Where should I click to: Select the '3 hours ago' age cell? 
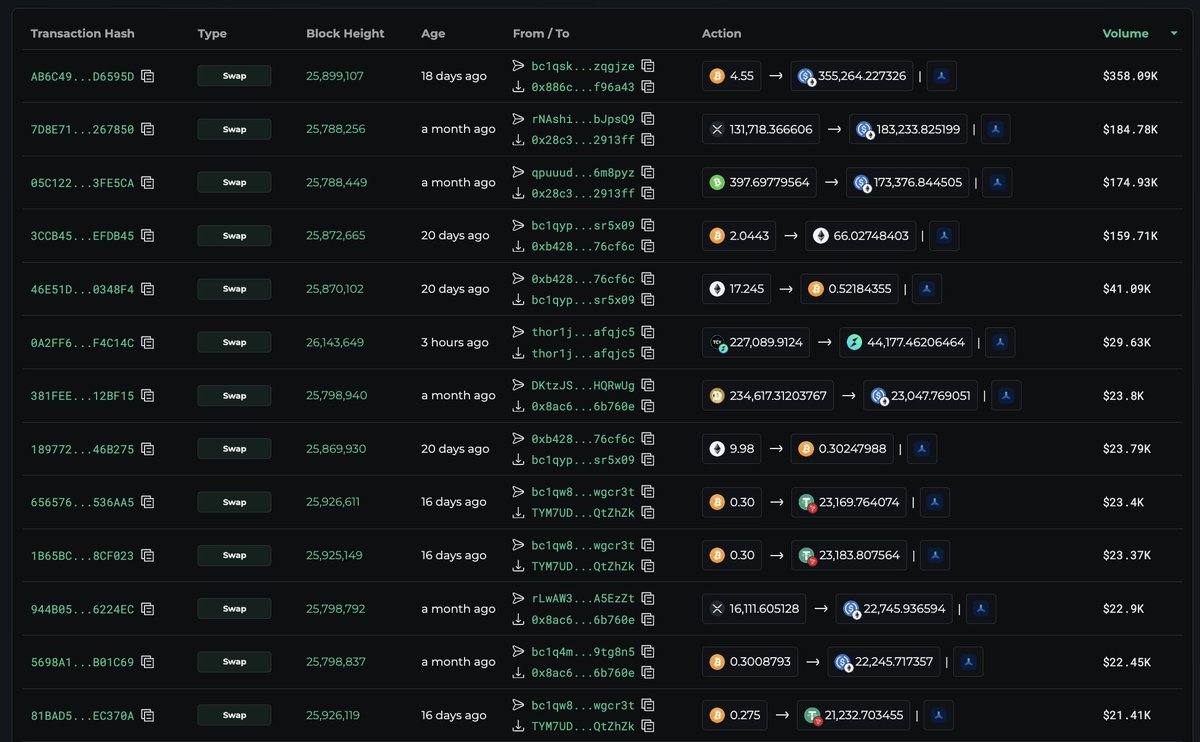coord(455,342)
